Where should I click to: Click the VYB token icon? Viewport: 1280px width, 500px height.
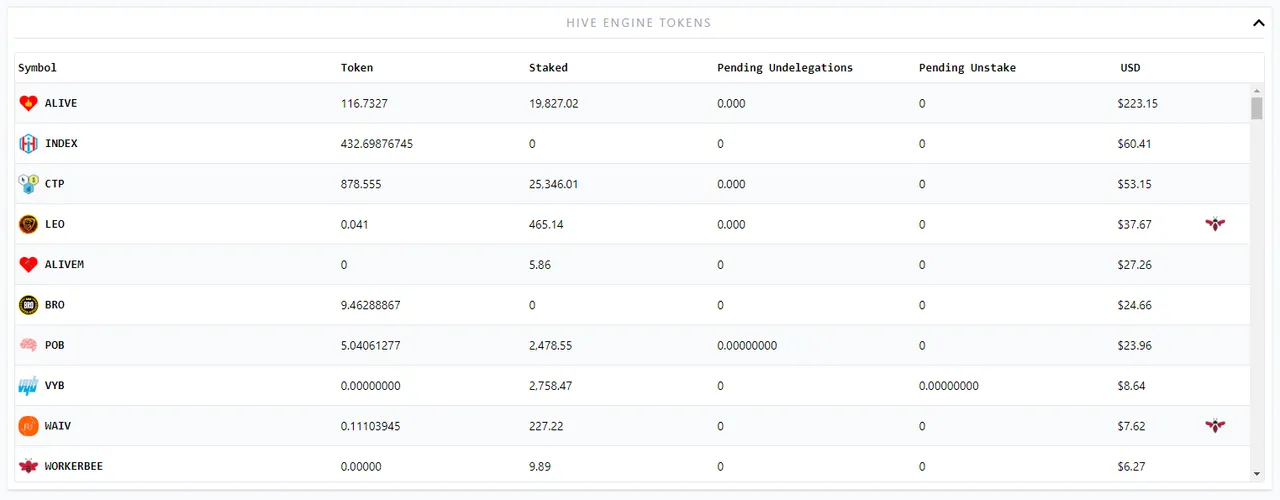tap(28, 386)
